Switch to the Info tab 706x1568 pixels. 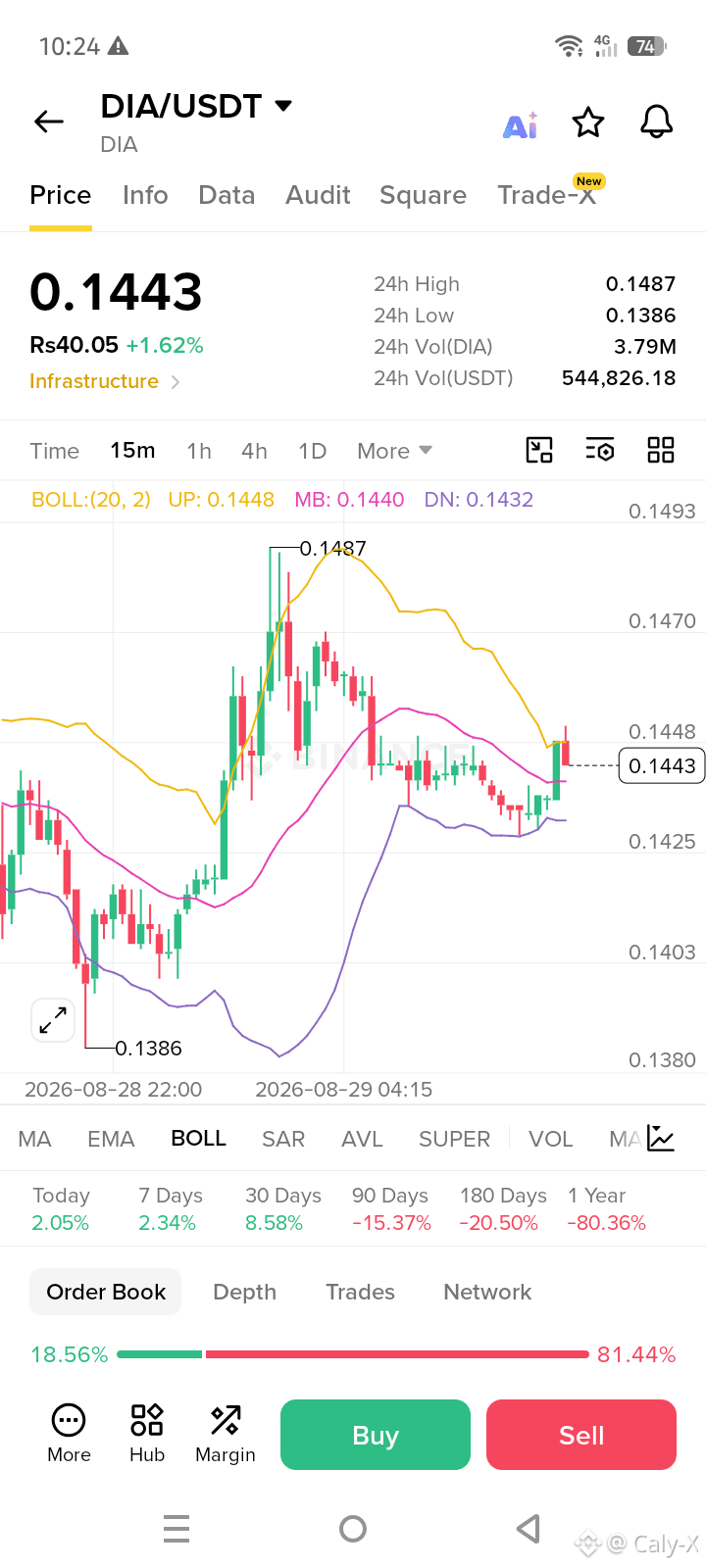(x=145, y=195)
